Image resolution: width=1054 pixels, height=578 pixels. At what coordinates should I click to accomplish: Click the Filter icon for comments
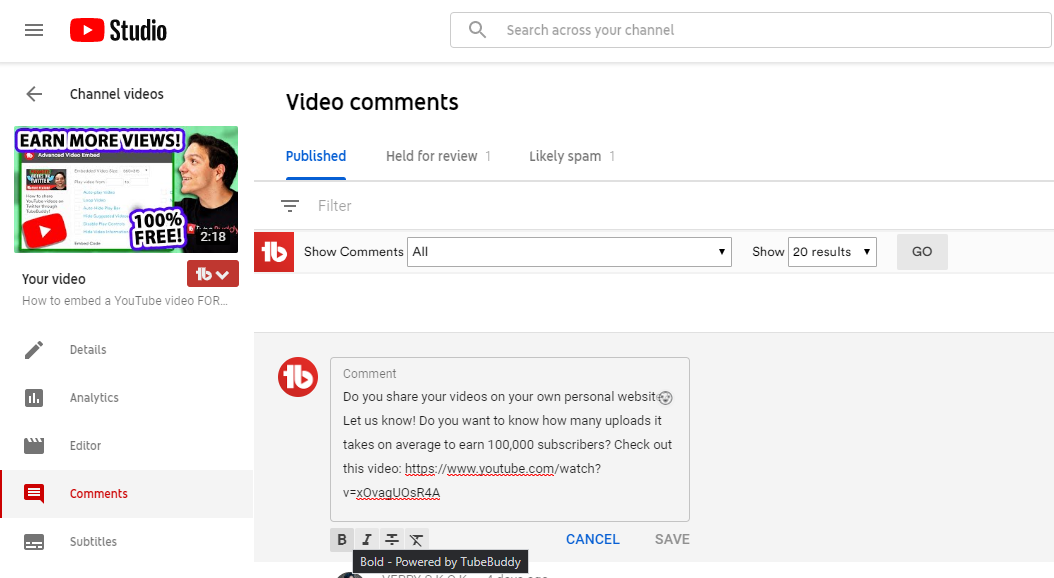point(290,206)
